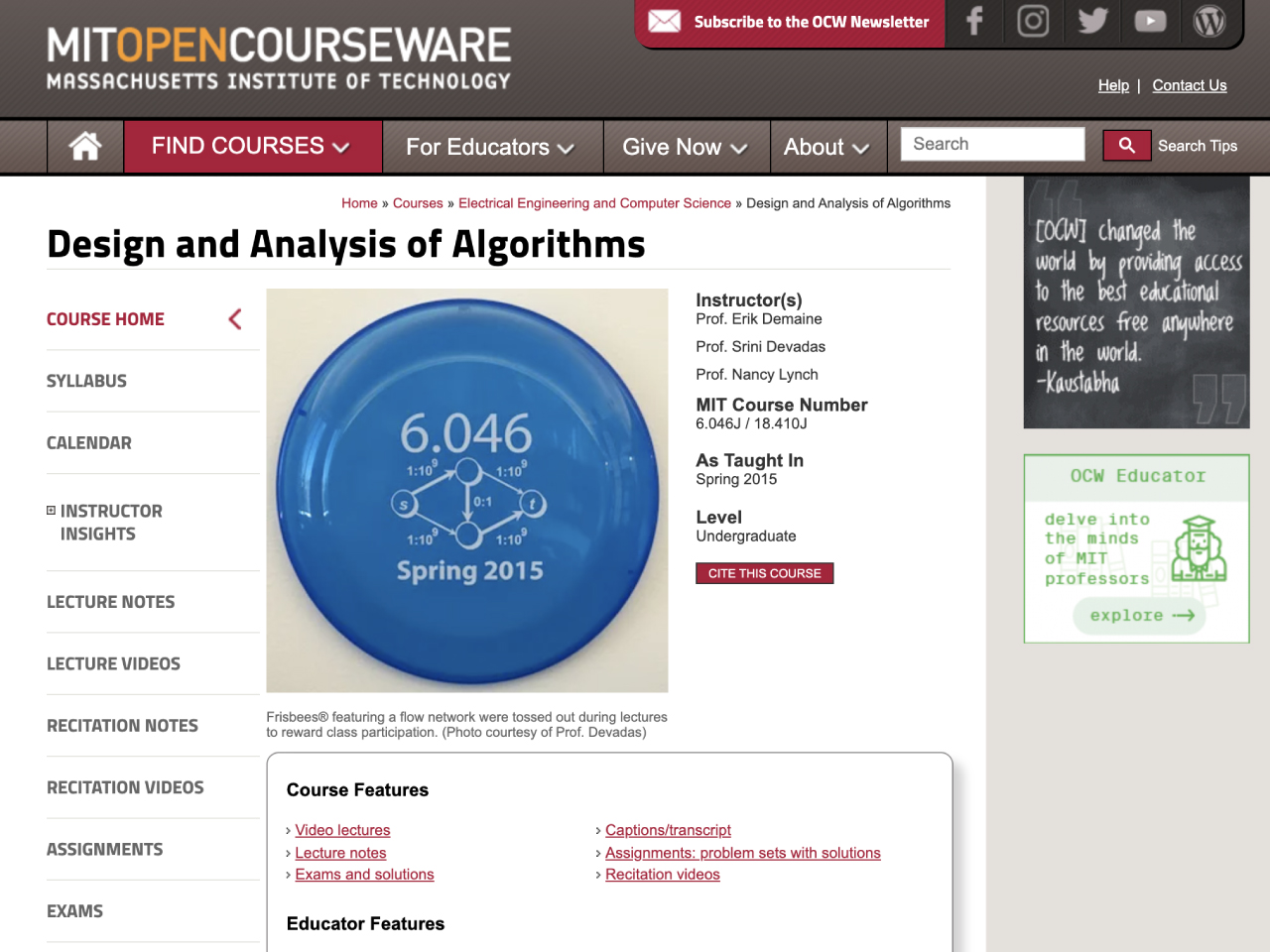Screen dimensions: 1270x952
Task: Open the WordPress blog icon
Action: (1209, 21)
